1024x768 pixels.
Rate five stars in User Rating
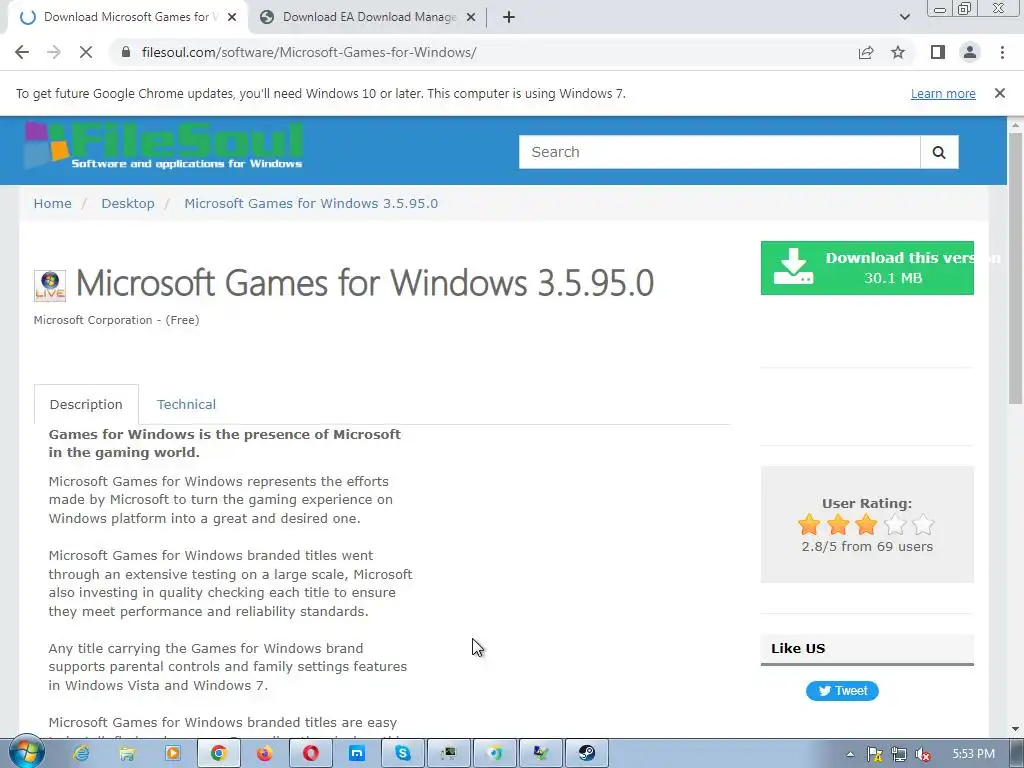pyautogui.click(x=923, y=524)
